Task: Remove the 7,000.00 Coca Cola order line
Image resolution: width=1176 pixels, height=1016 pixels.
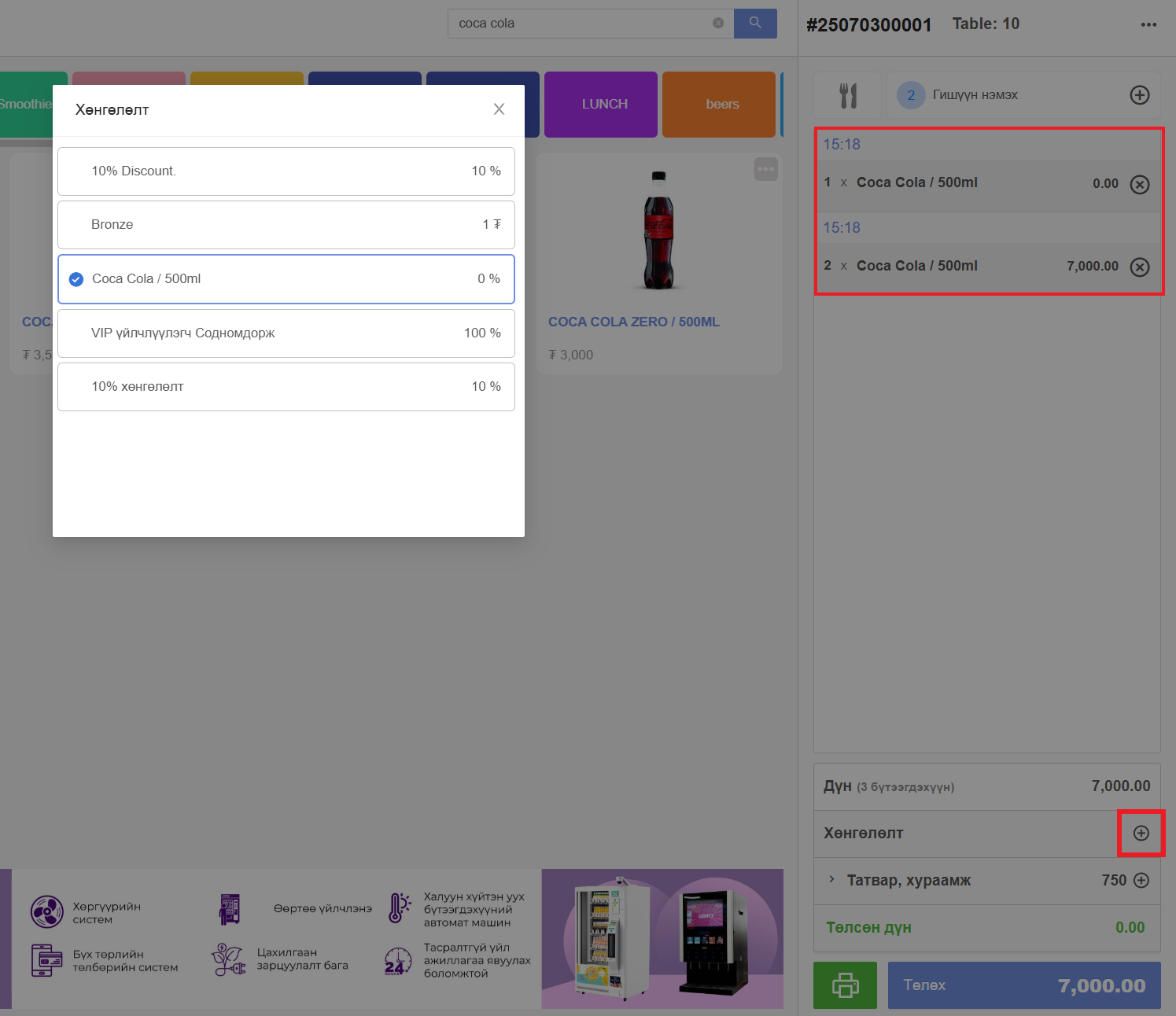Action: point(1139,267)
